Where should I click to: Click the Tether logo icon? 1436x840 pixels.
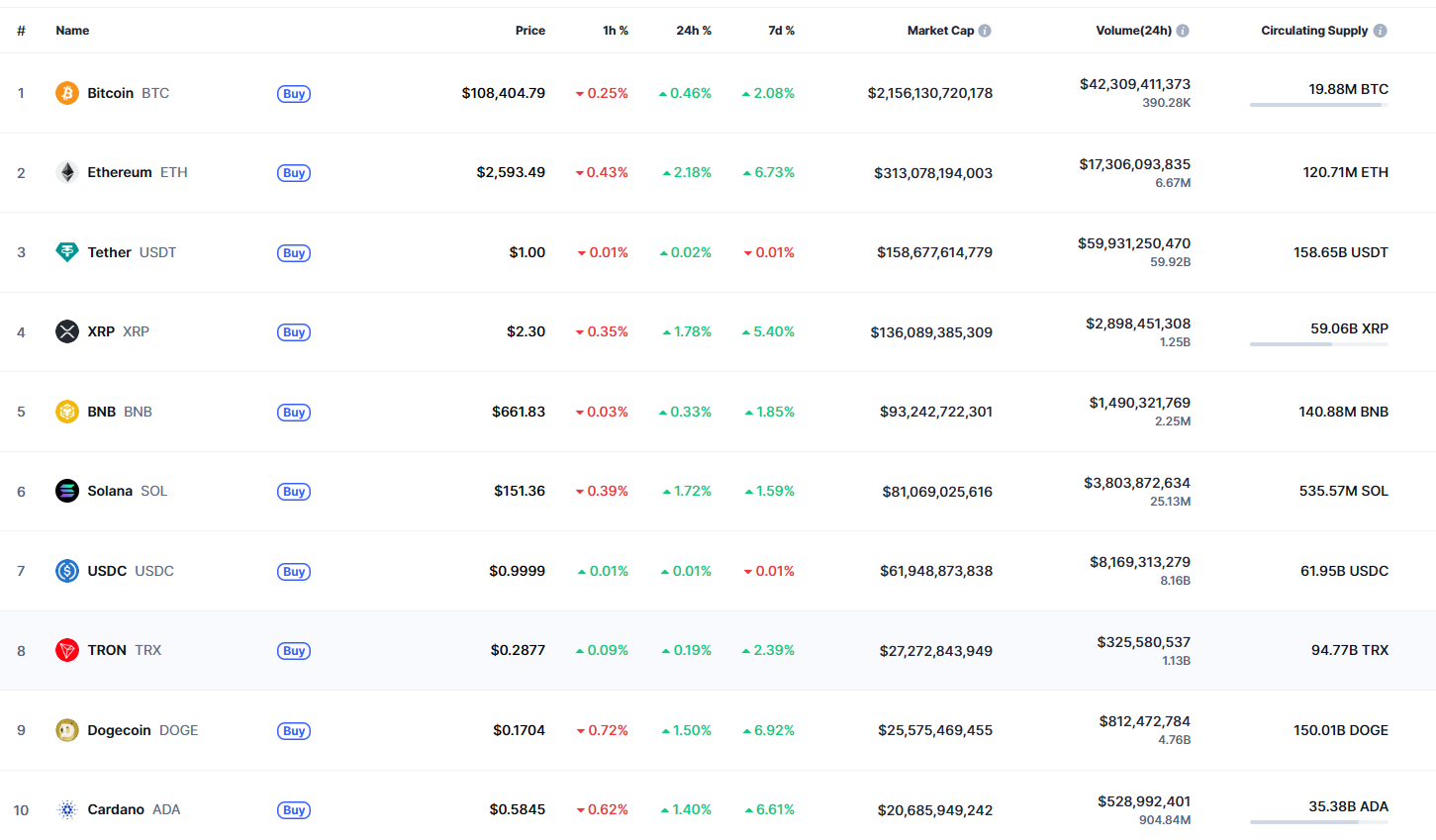coord(67,252)
